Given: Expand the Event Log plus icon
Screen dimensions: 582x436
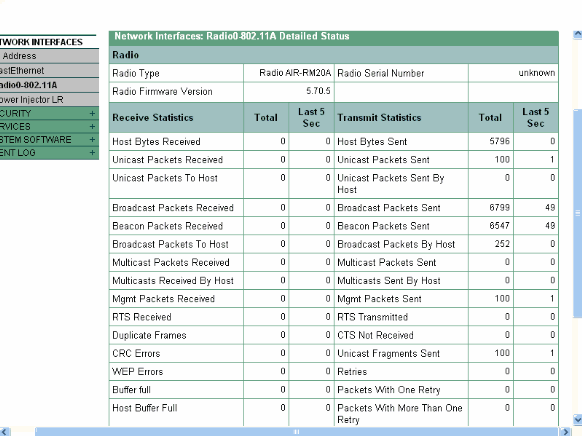Looking at the screenshot, I should [92, 153].
